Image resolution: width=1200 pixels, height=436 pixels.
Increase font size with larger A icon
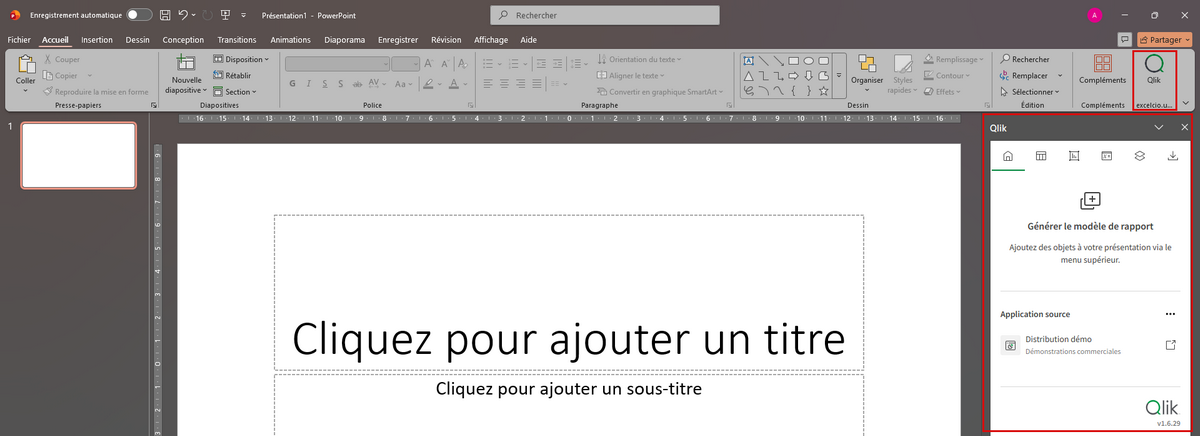coord(431,63)
